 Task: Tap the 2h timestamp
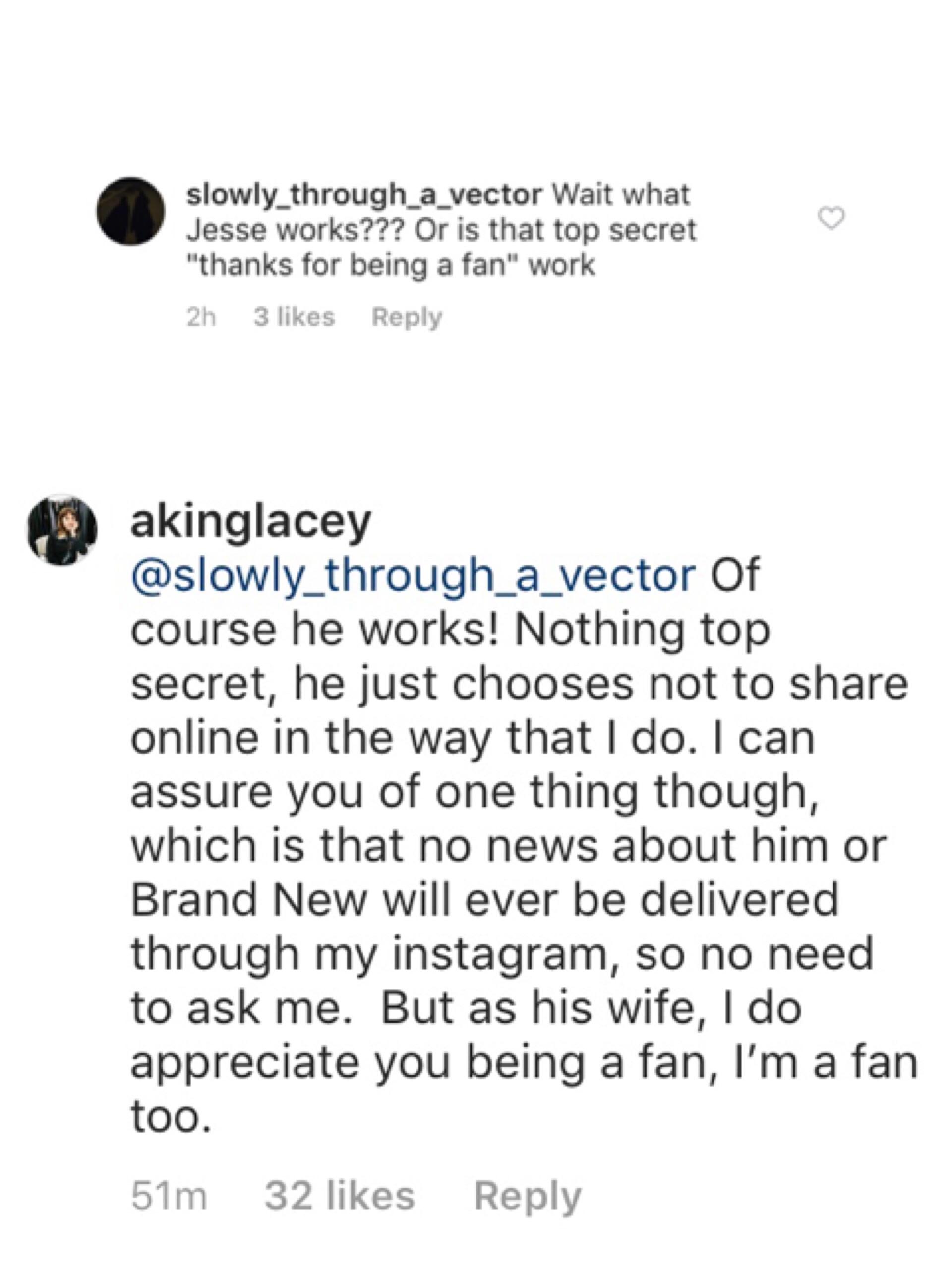[x=202, y=317]
